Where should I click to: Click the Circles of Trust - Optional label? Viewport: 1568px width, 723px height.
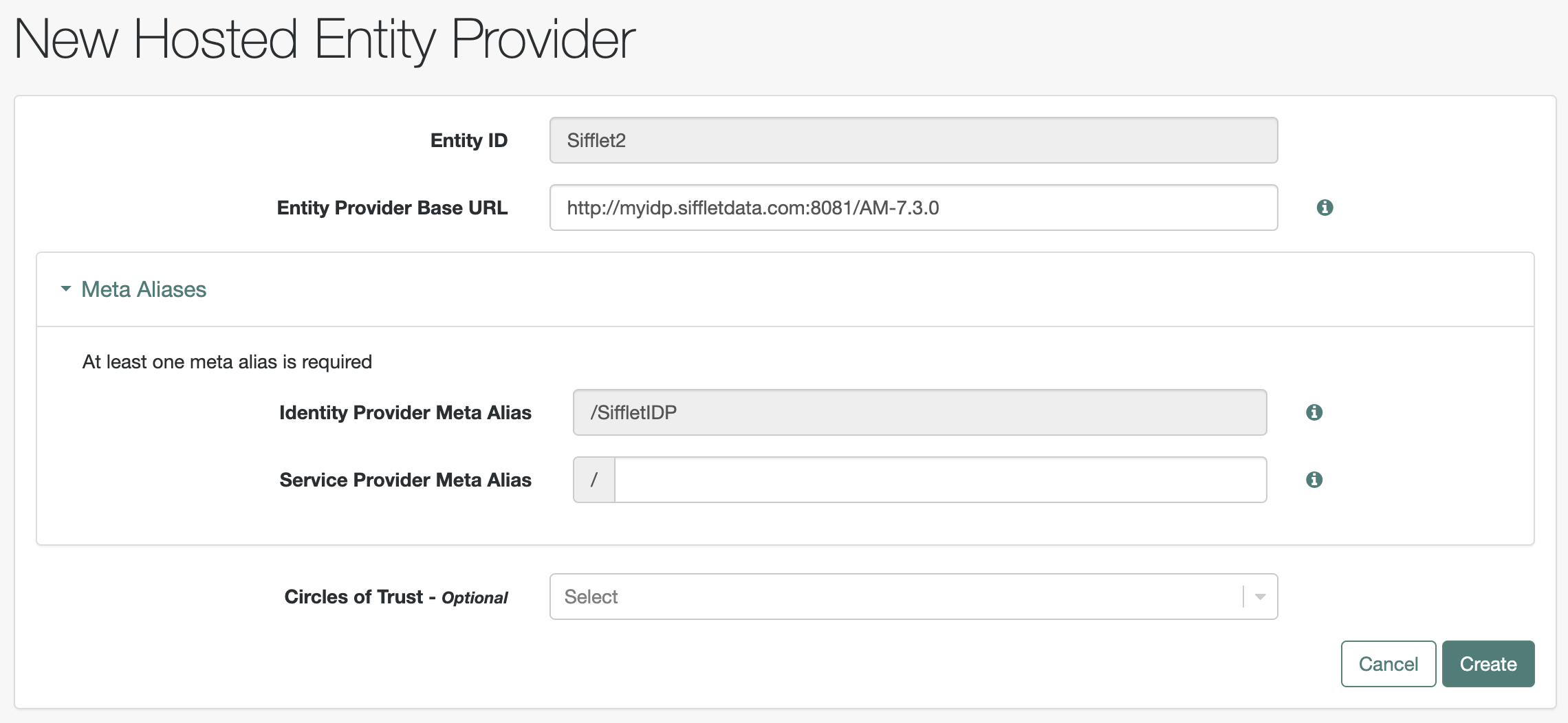396,597
